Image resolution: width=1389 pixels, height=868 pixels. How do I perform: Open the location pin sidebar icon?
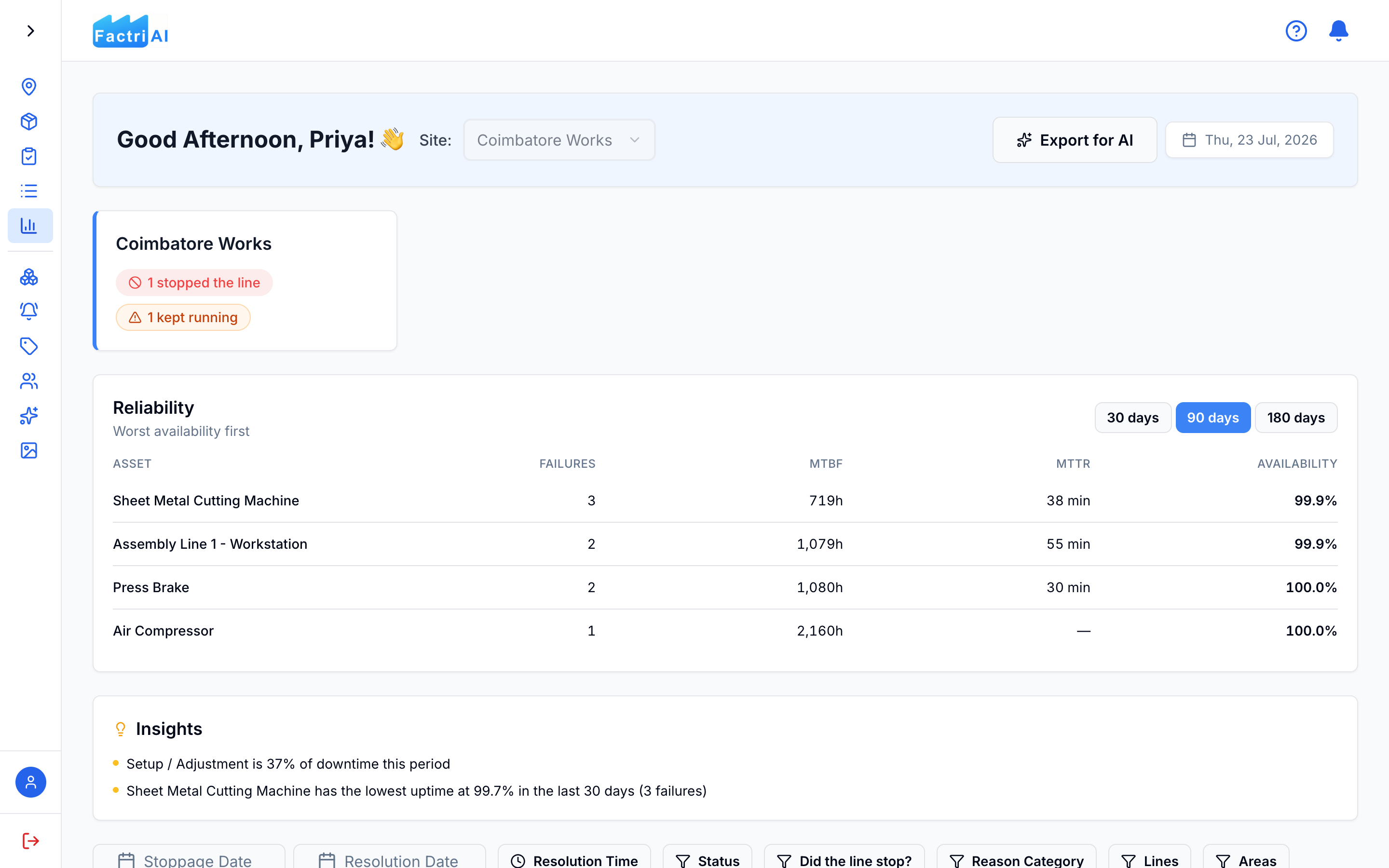[29, 87]
